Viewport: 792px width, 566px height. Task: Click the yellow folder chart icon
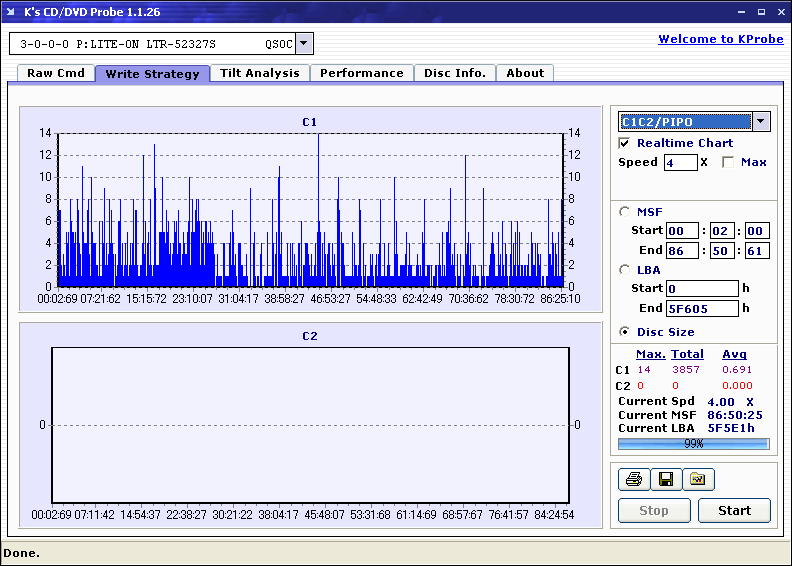click(x=698, y=480)
